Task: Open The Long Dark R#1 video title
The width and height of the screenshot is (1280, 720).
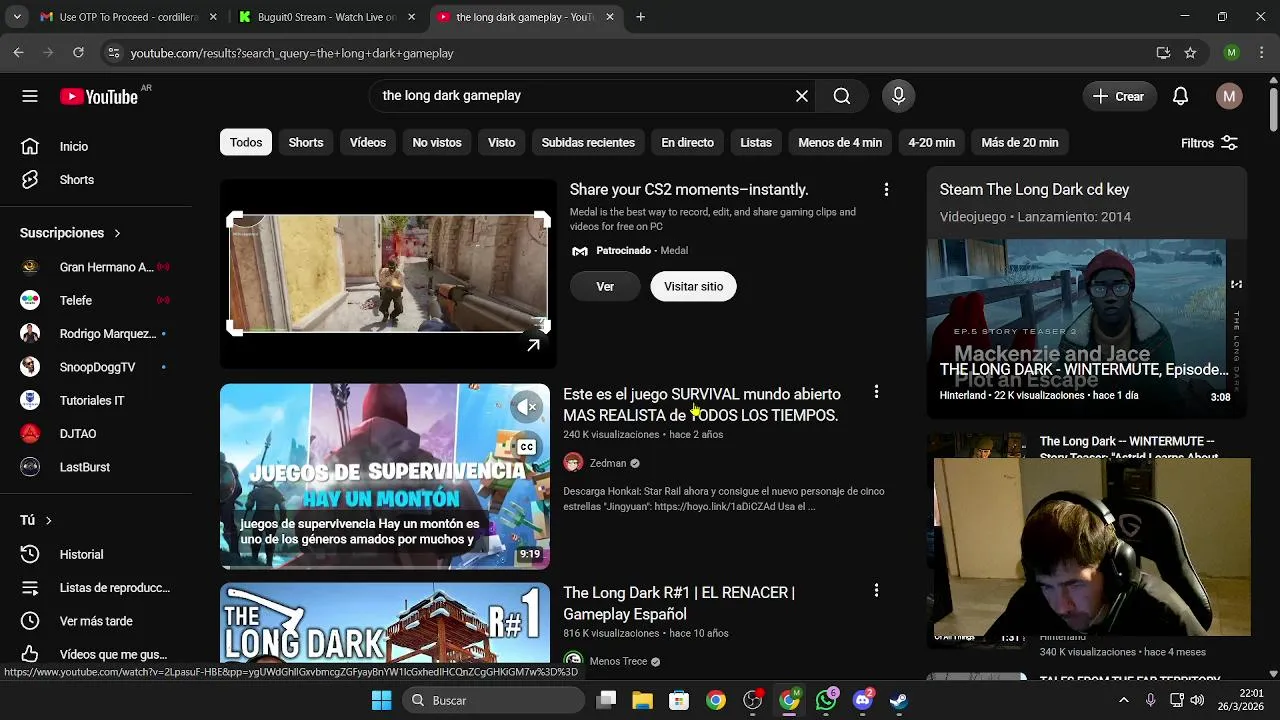Action: 679,604
